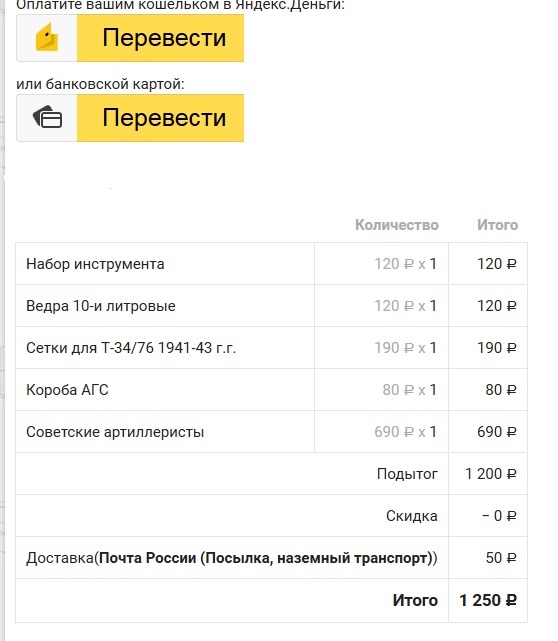Image resolution: width=558 pixels, height=641 pixels.
Task: Click the Советские артиллеристы item name
Action: tap(115, 432)
